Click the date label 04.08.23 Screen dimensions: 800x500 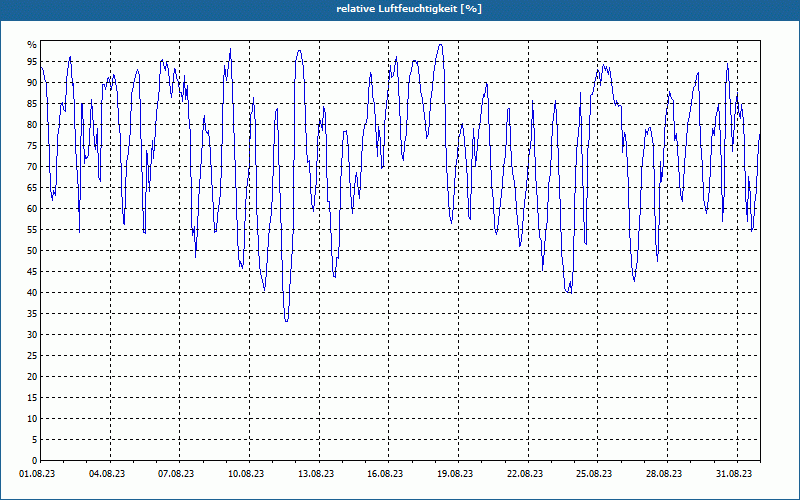pyautogui.click(x=107, y=474)
